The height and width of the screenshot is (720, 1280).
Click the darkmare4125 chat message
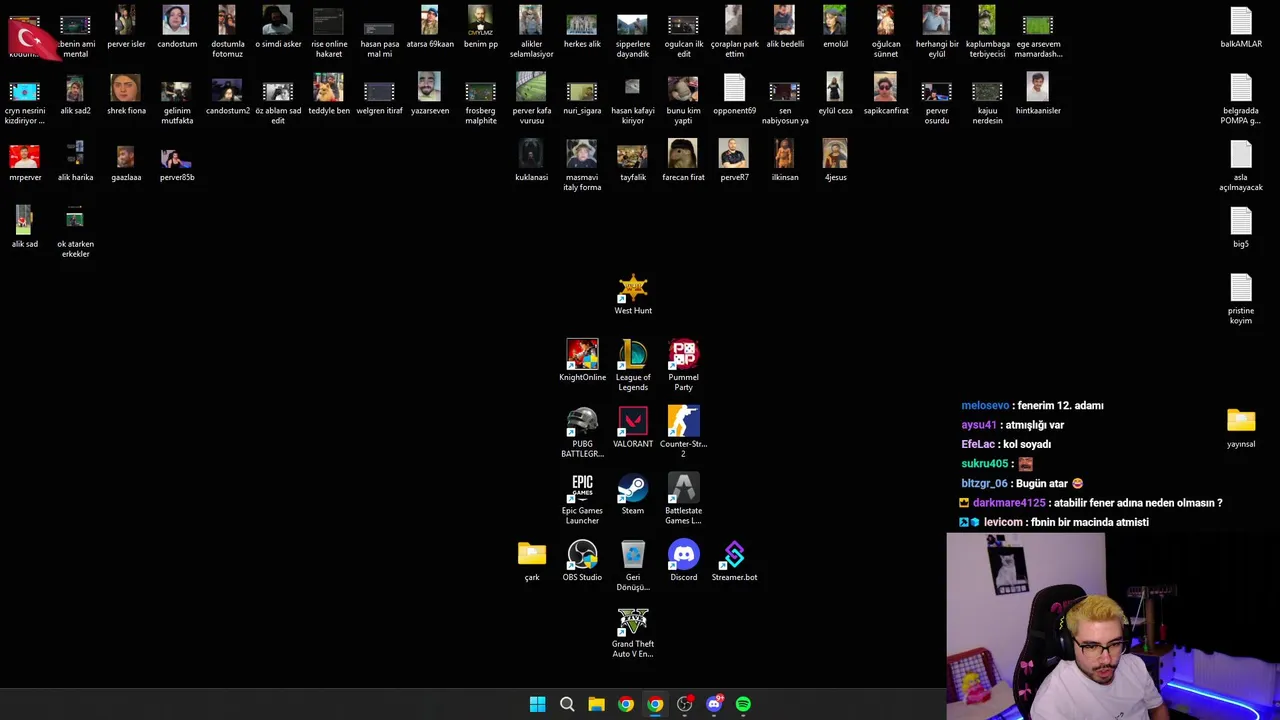coord(1091,503)
